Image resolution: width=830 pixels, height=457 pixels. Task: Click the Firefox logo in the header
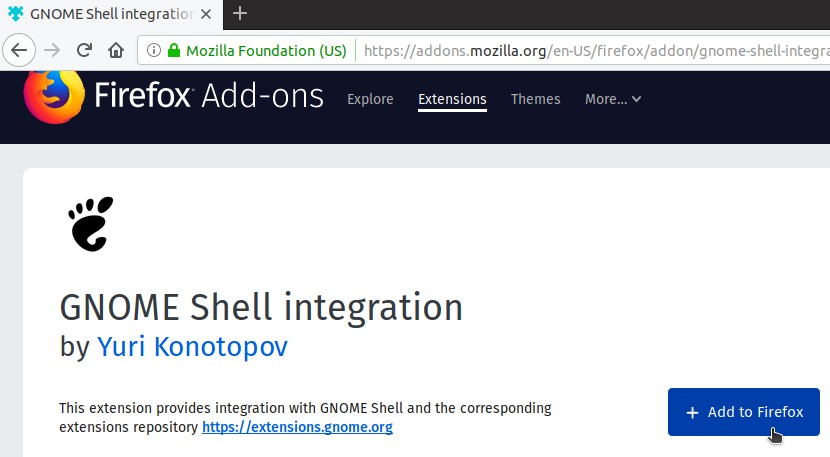click(x=54, y=96)
